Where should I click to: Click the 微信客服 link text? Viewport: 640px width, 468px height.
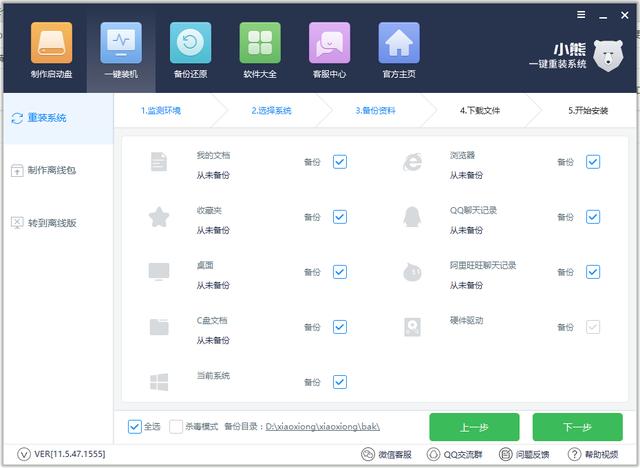point(395,455)
